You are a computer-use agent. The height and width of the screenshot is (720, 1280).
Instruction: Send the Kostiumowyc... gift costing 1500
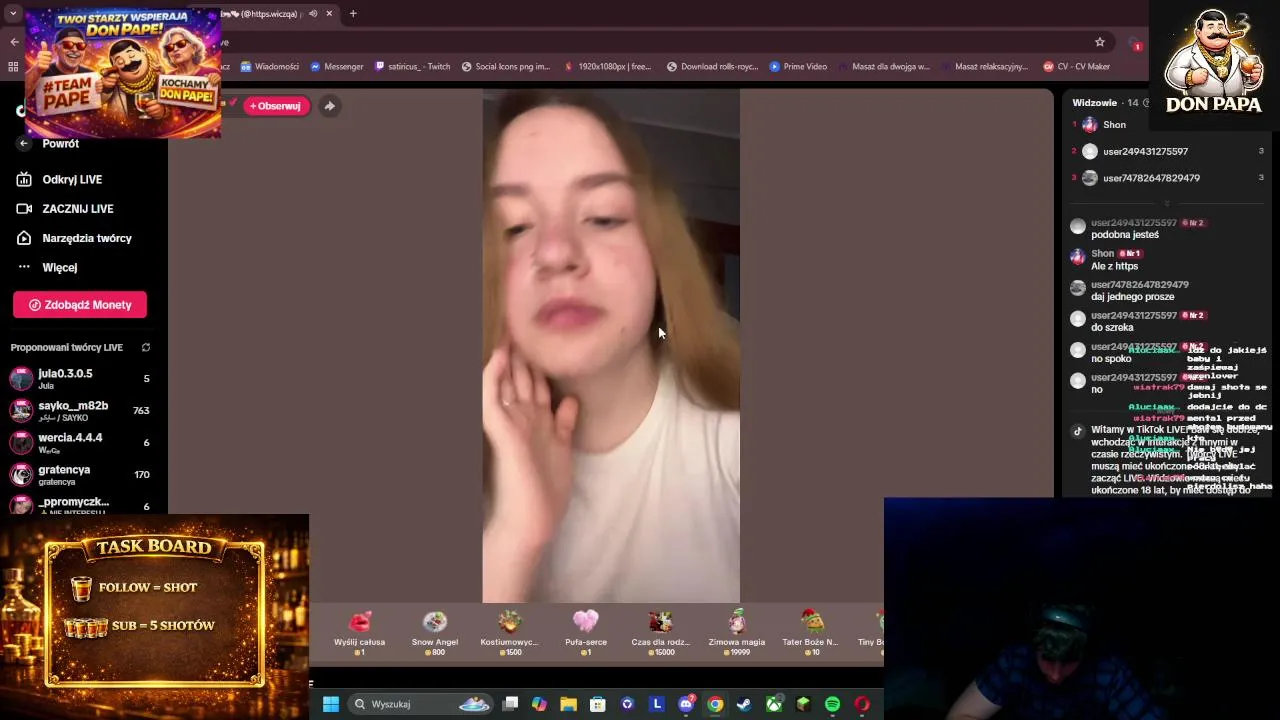coord(510,633)
